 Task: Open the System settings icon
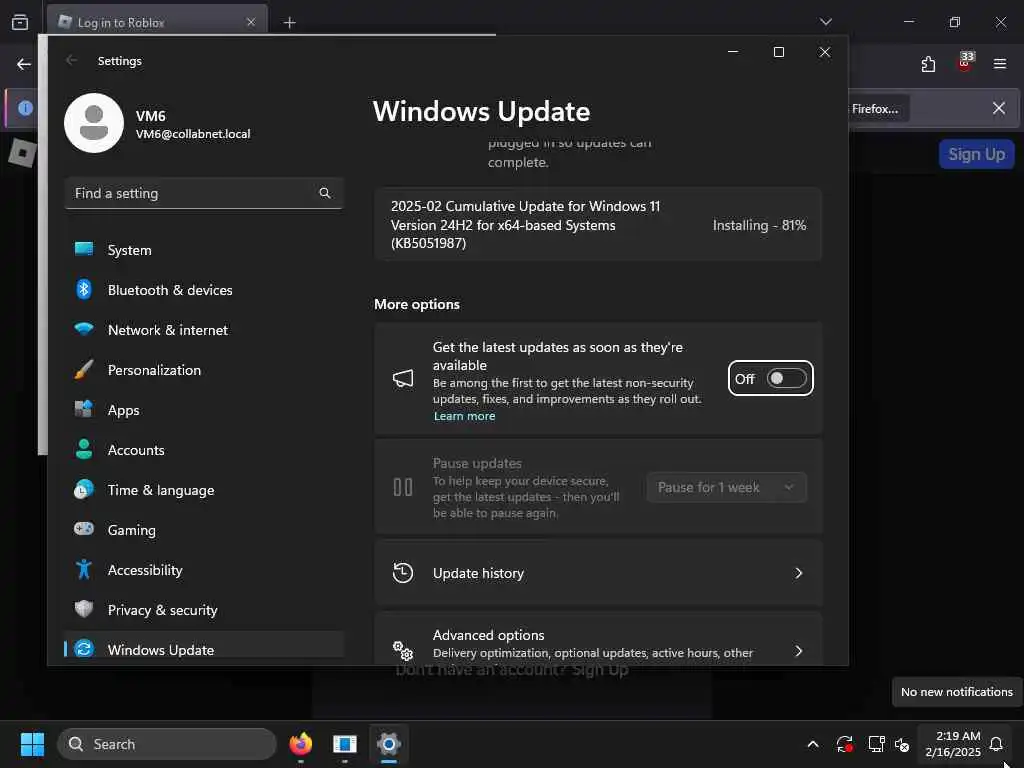click(x=84, y=249)
